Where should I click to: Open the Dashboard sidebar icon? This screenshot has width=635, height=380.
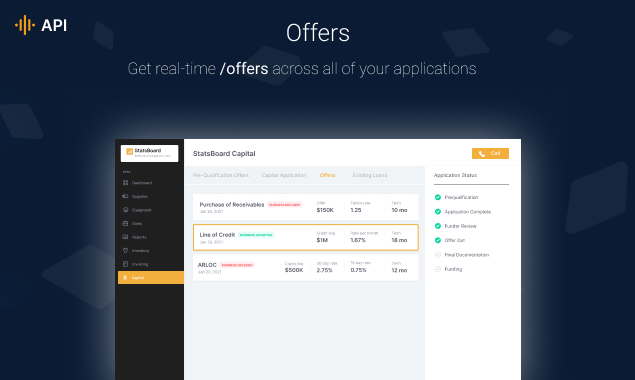click(x=126, y=183)
